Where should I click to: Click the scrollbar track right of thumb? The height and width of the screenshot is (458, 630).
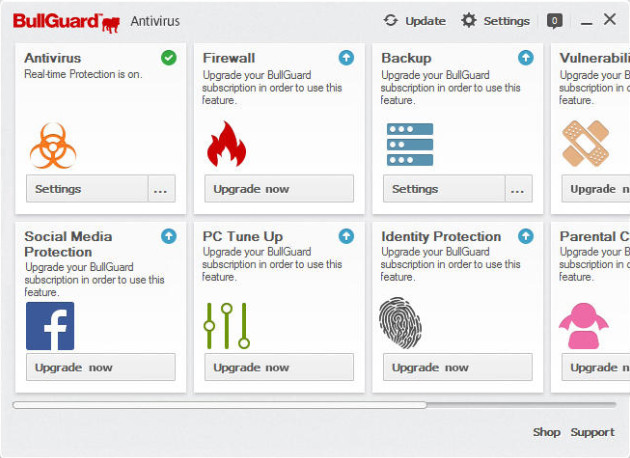tap(521, 405)
